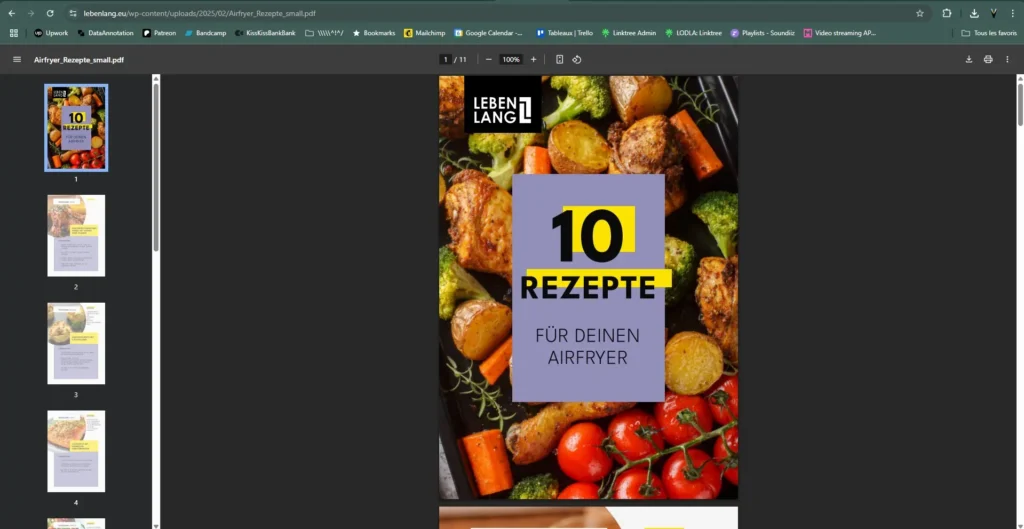Click the thumbnail sidebar scrollbar

pyautogui.click(x=156, y=167)
